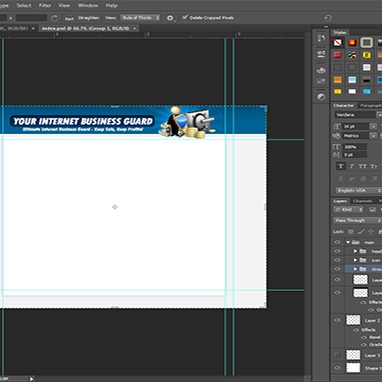
Task: Open the topmost collapsed panel icon in the dock
Action: tap(321, 38)
